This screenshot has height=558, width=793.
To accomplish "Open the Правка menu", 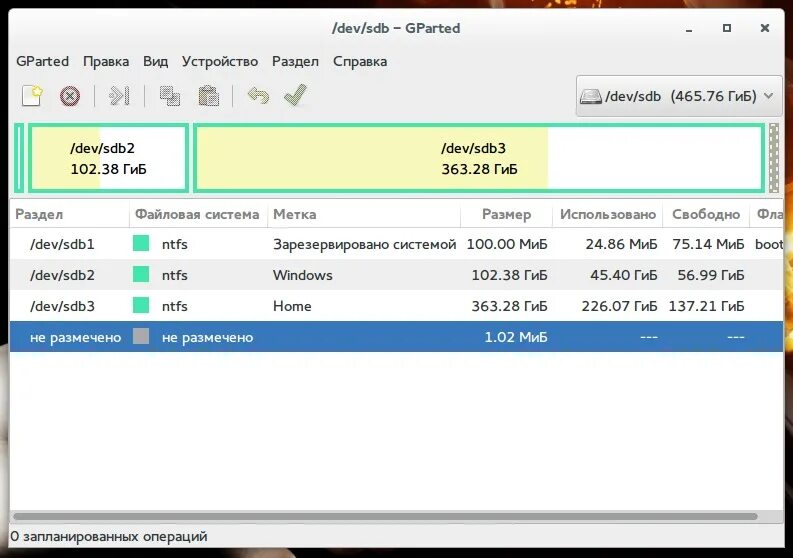I will [x=106, y=61].
